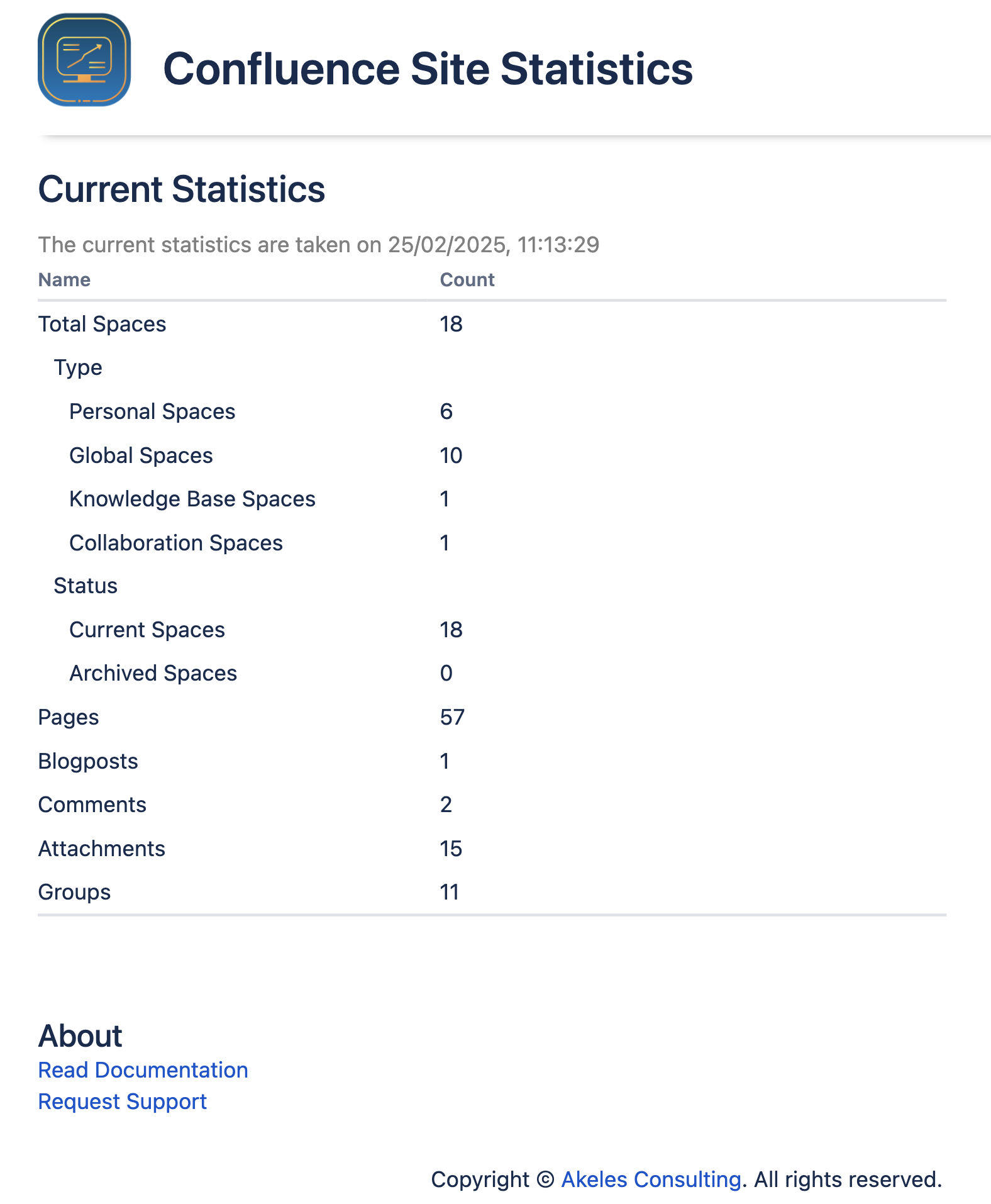
Task: Open the Read Documentation link
Action: pos(143,1070)
